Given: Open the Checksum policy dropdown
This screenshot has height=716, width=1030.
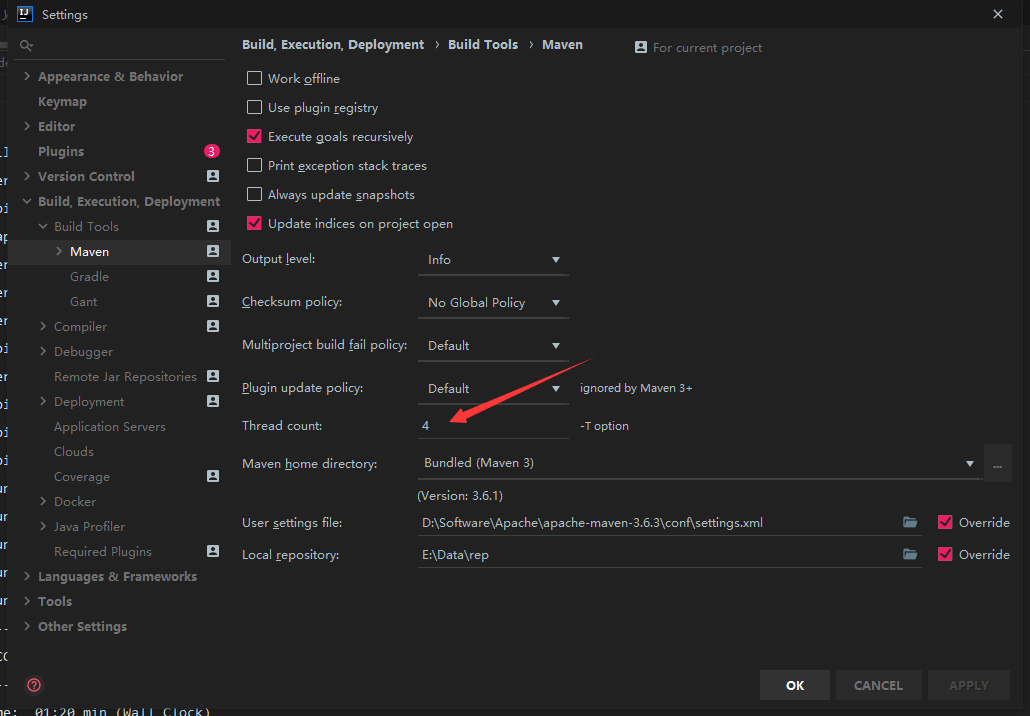Looking at the screenshot, I should 492,301.
